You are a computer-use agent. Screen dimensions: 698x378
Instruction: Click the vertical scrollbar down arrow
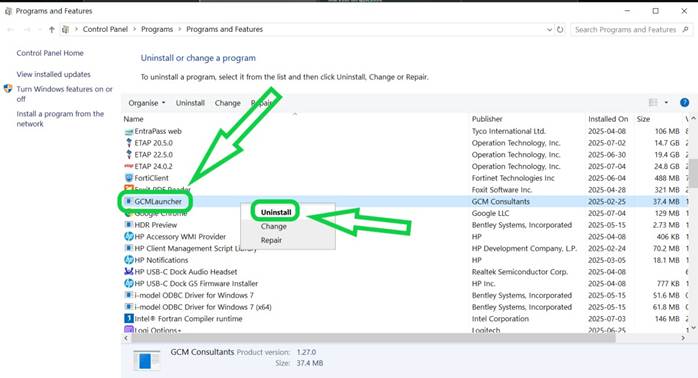tap(693, 328)
